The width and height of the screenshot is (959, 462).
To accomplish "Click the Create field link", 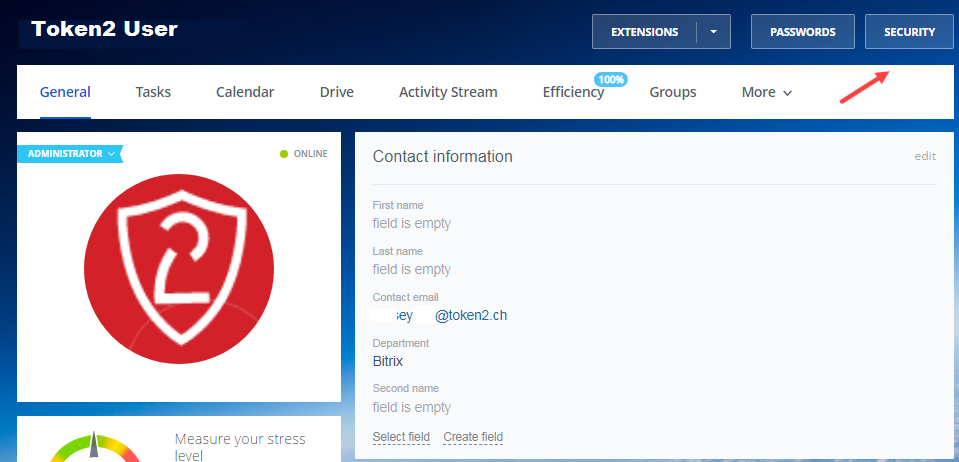I will [473, 437].
